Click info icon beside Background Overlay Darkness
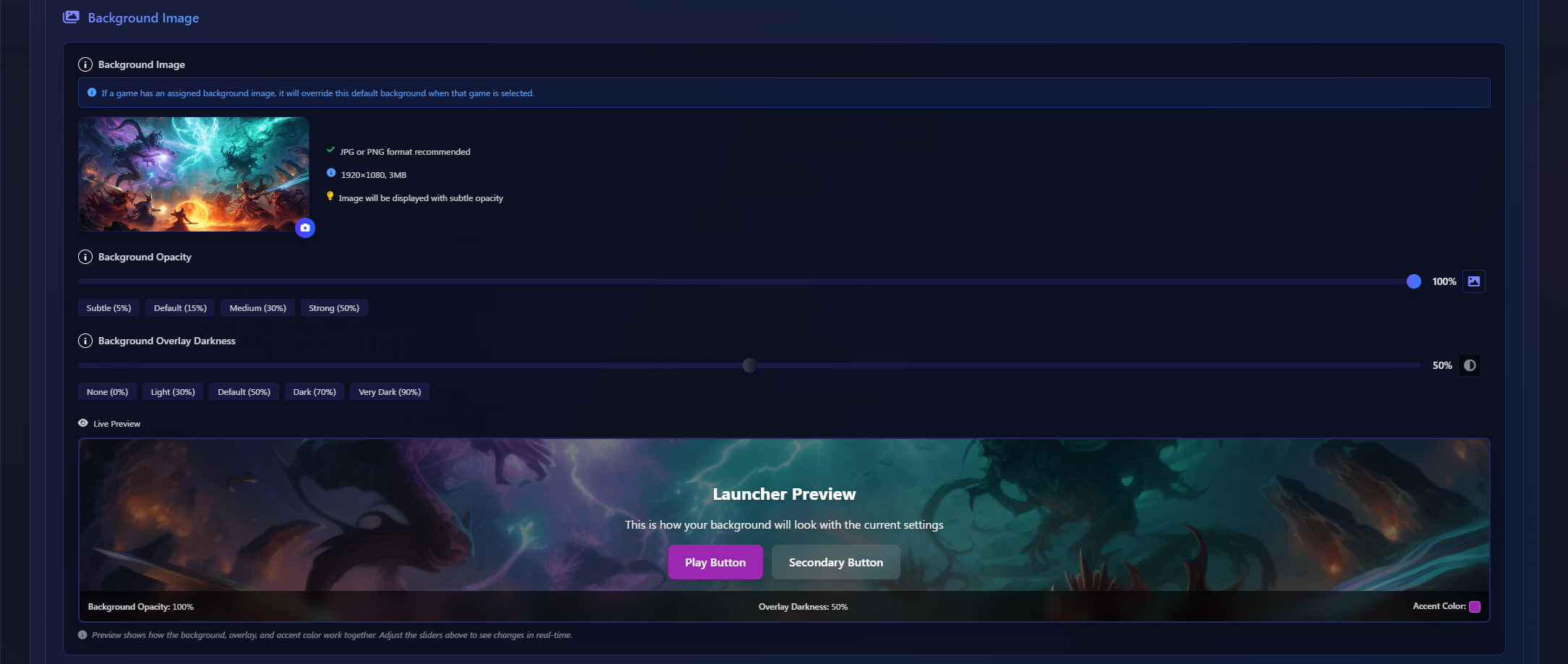 tap(85, 341)
